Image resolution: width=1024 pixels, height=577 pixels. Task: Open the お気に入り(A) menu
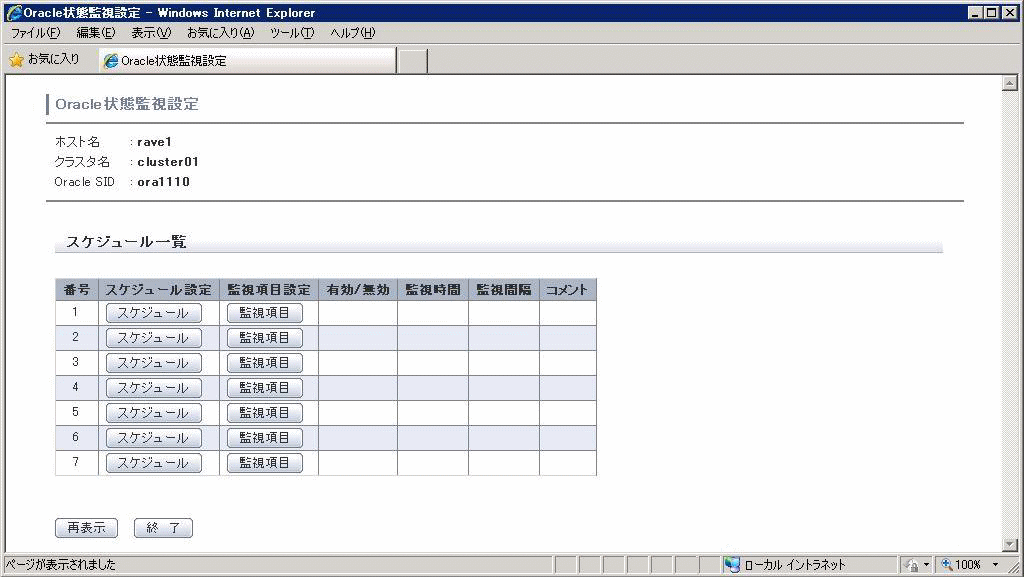coord(220,33)
